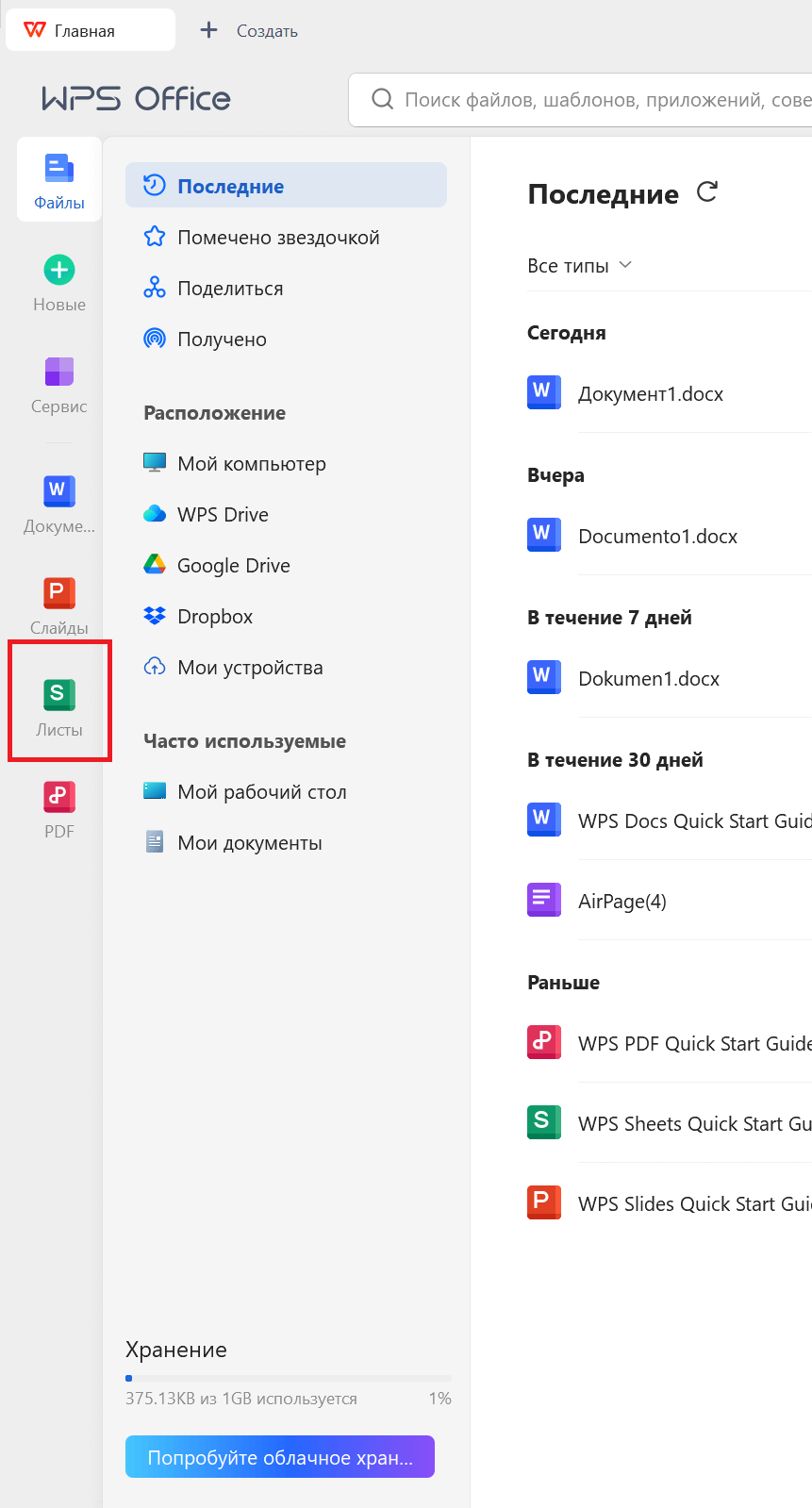
Task: Click Dropbox label
Action: (215, 616)
